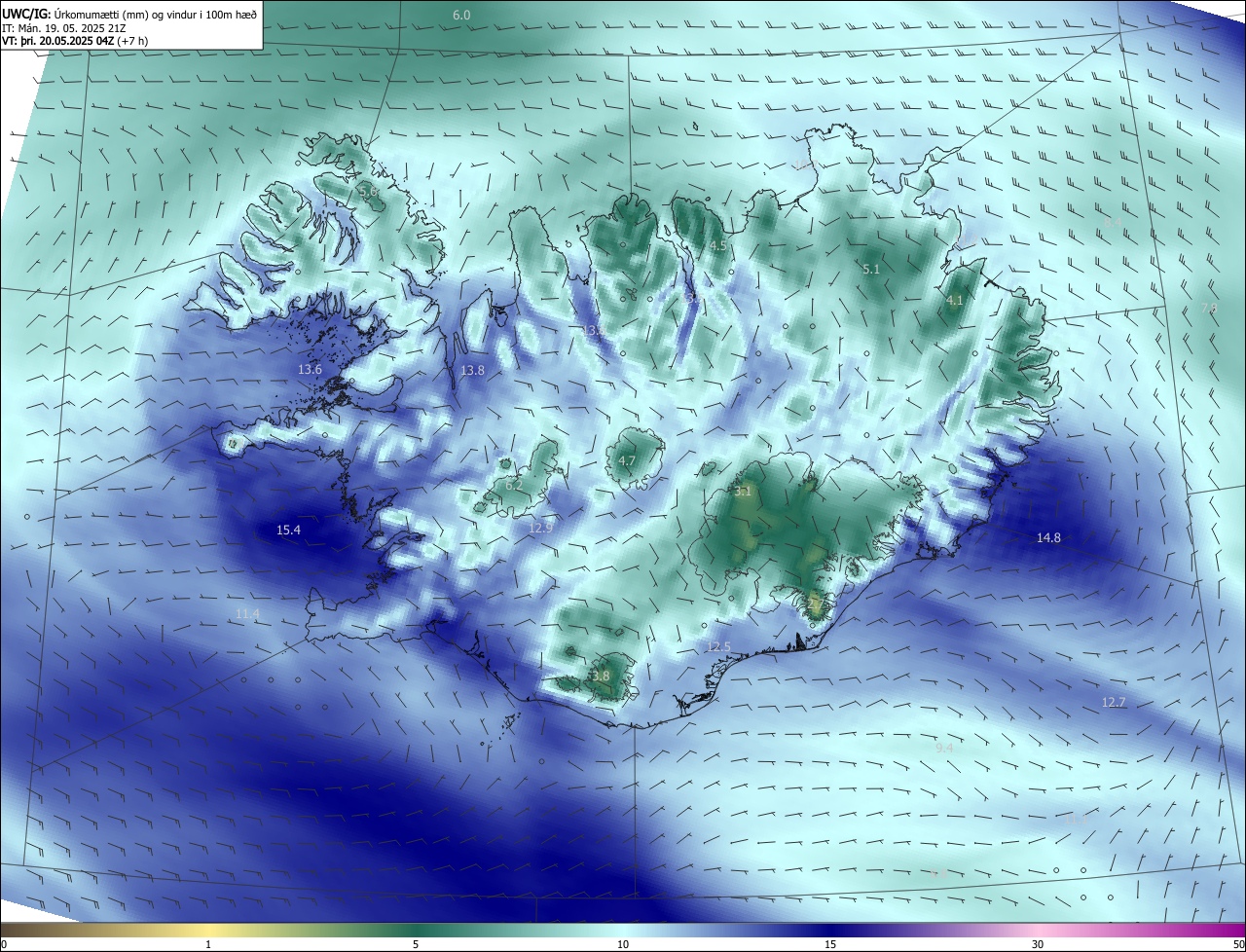The image size is (1246, 952).
Task: Click the '7.8' value at the east edge
Action: [1208, 308]
